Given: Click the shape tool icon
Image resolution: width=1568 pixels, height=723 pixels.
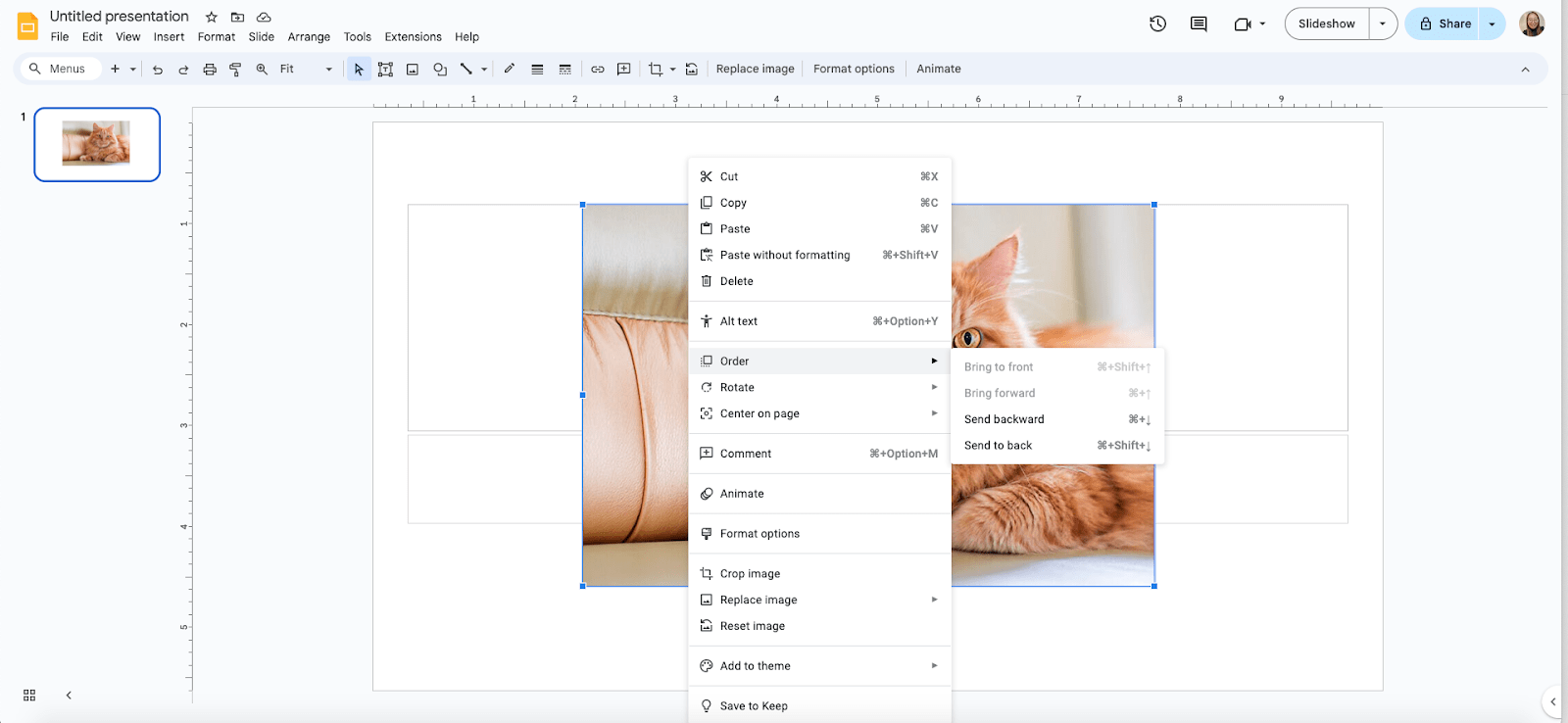Looking at the screenshot, I should pos(440,70).
